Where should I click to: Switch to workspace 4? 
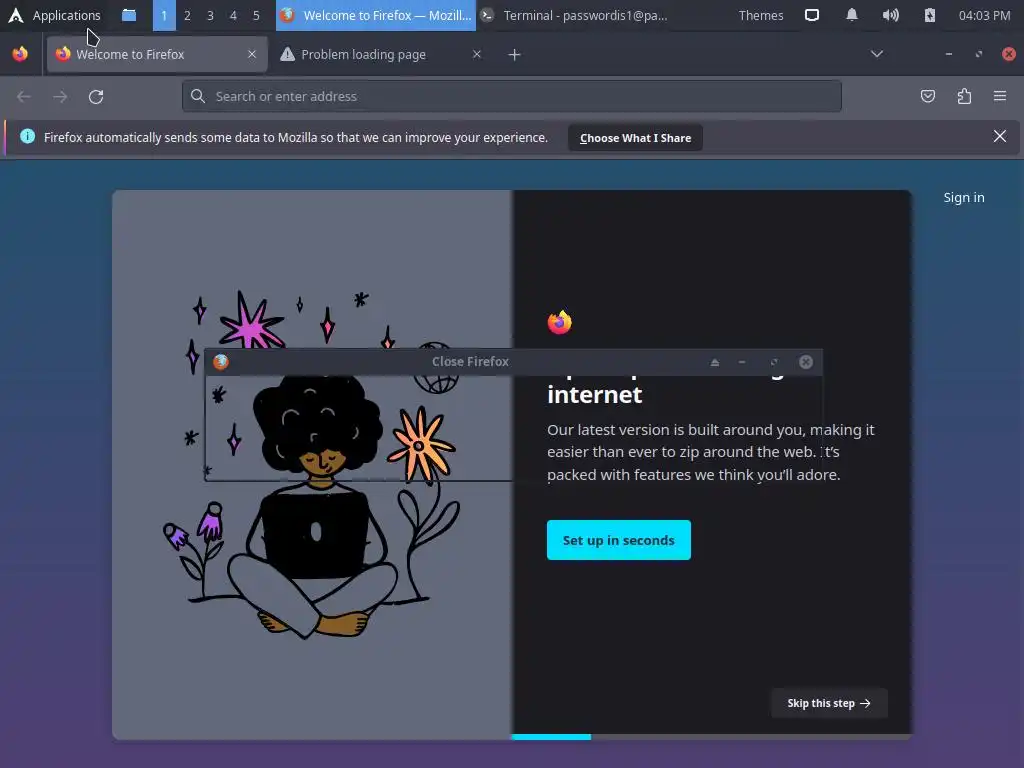pyautogui.click(x=233, y=15)
